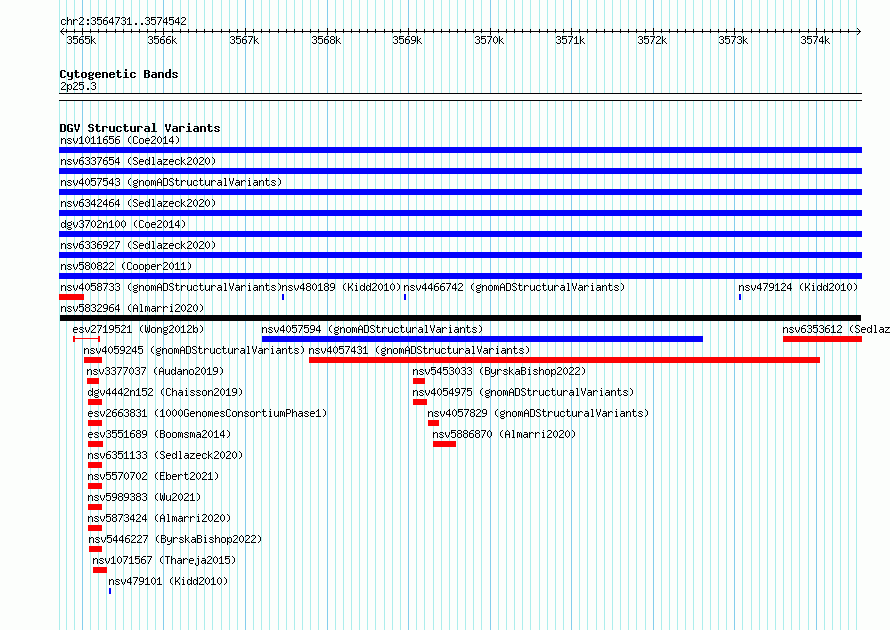Click nsv4057594 (gnomADStructuralVariants) label

pos(372,329)
